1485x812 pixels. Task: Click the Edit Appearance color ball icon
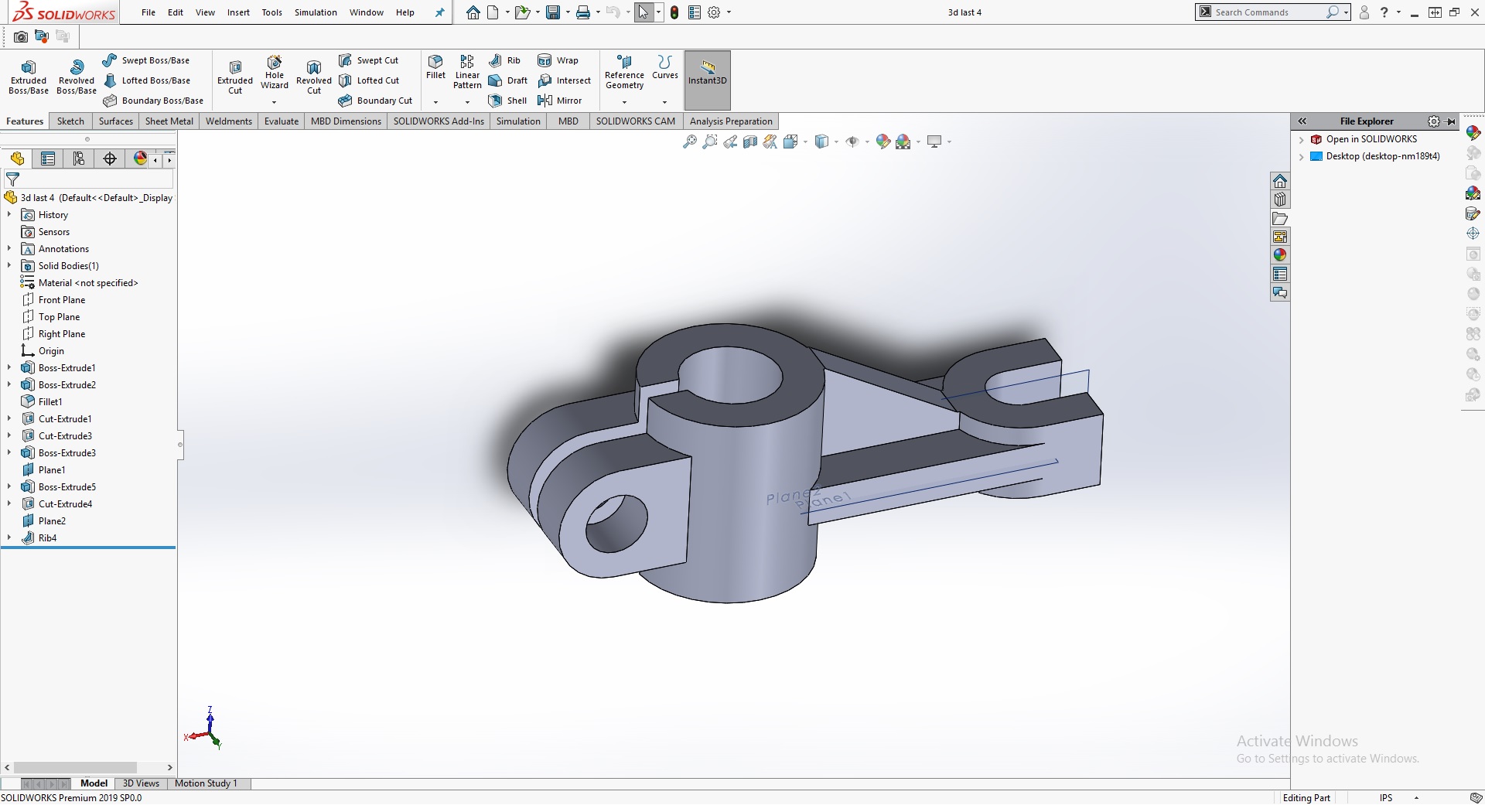coord(882,142)
